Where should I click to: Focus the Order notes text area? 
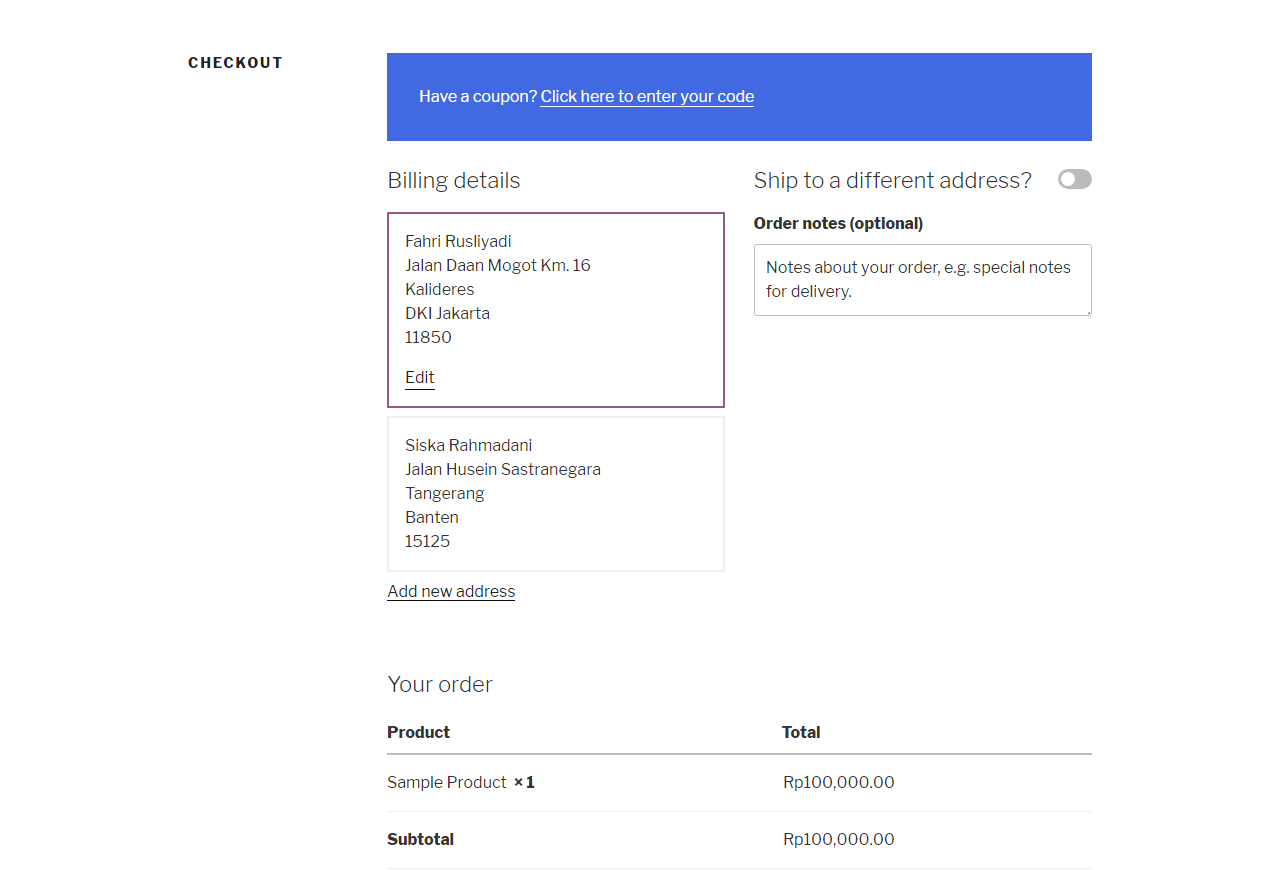click(922, 280)
